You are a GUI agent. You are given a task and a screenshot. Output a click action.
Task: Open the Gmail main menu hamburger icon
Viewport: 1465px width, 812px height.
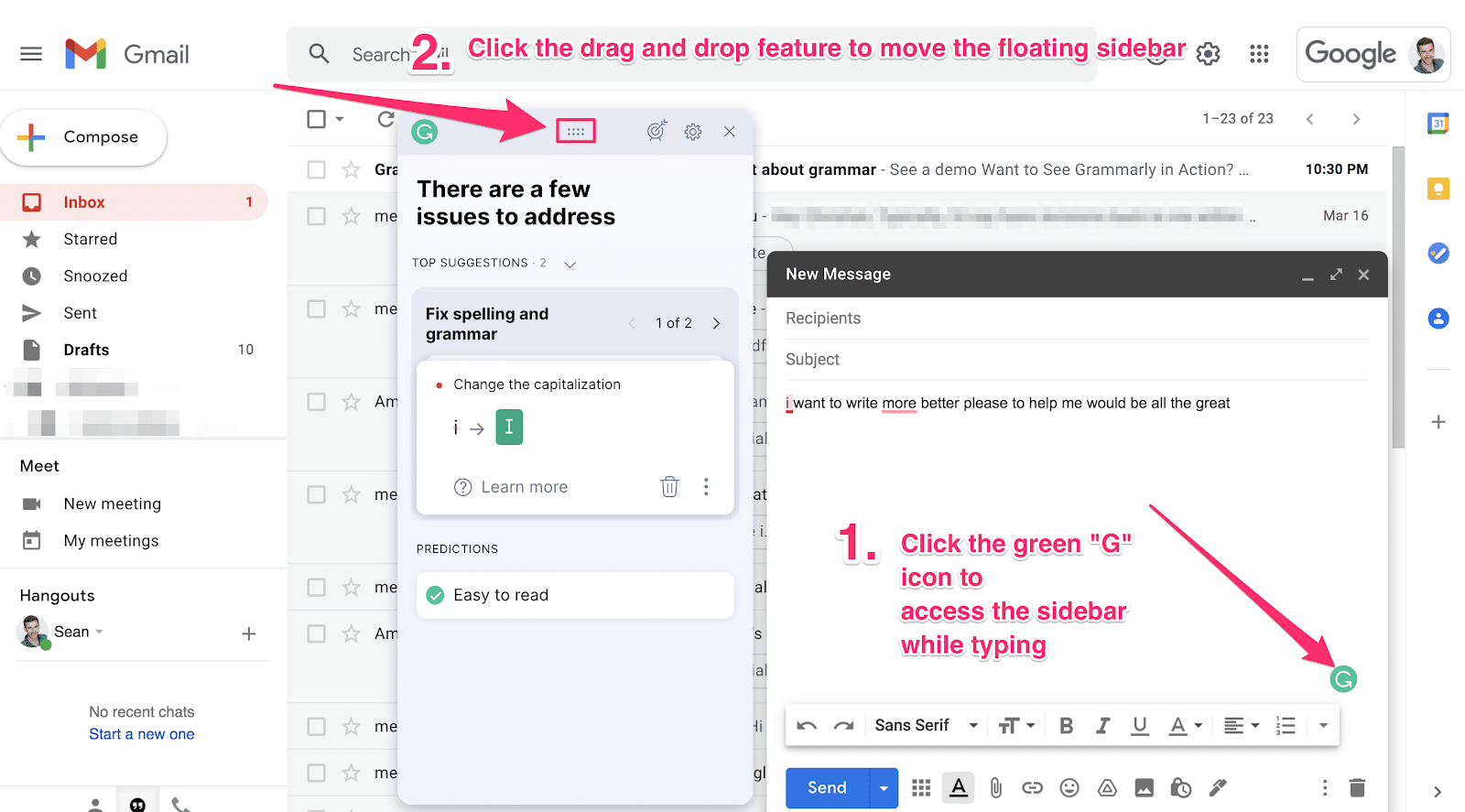pos(31,54)
